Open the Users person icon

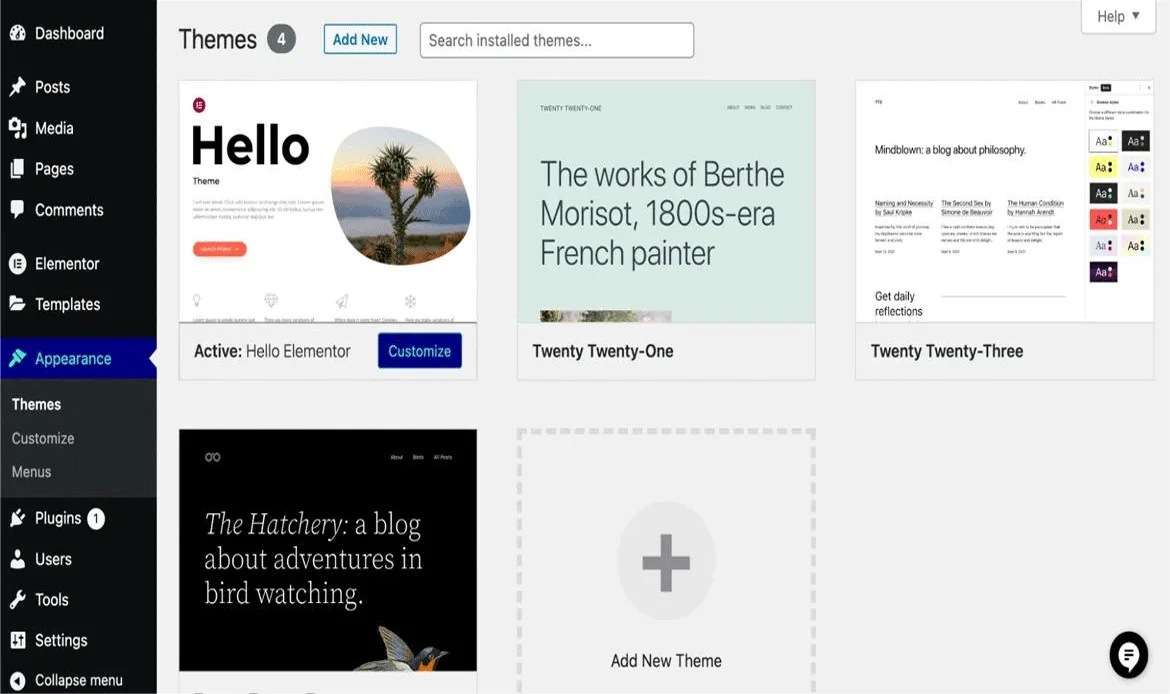click(17, 559)
